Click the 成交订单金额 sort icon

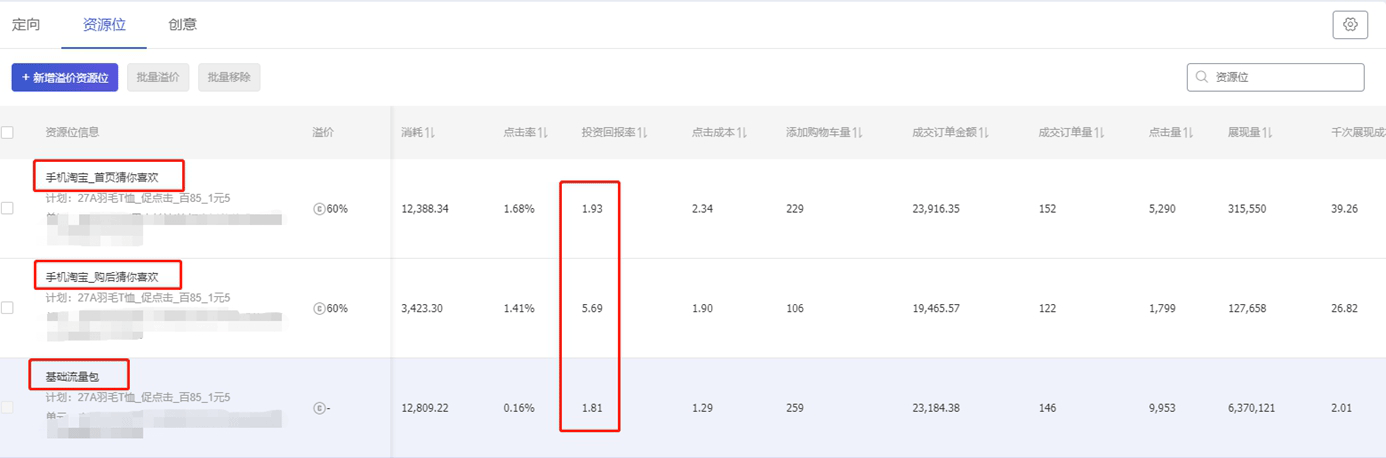(984, 133)
